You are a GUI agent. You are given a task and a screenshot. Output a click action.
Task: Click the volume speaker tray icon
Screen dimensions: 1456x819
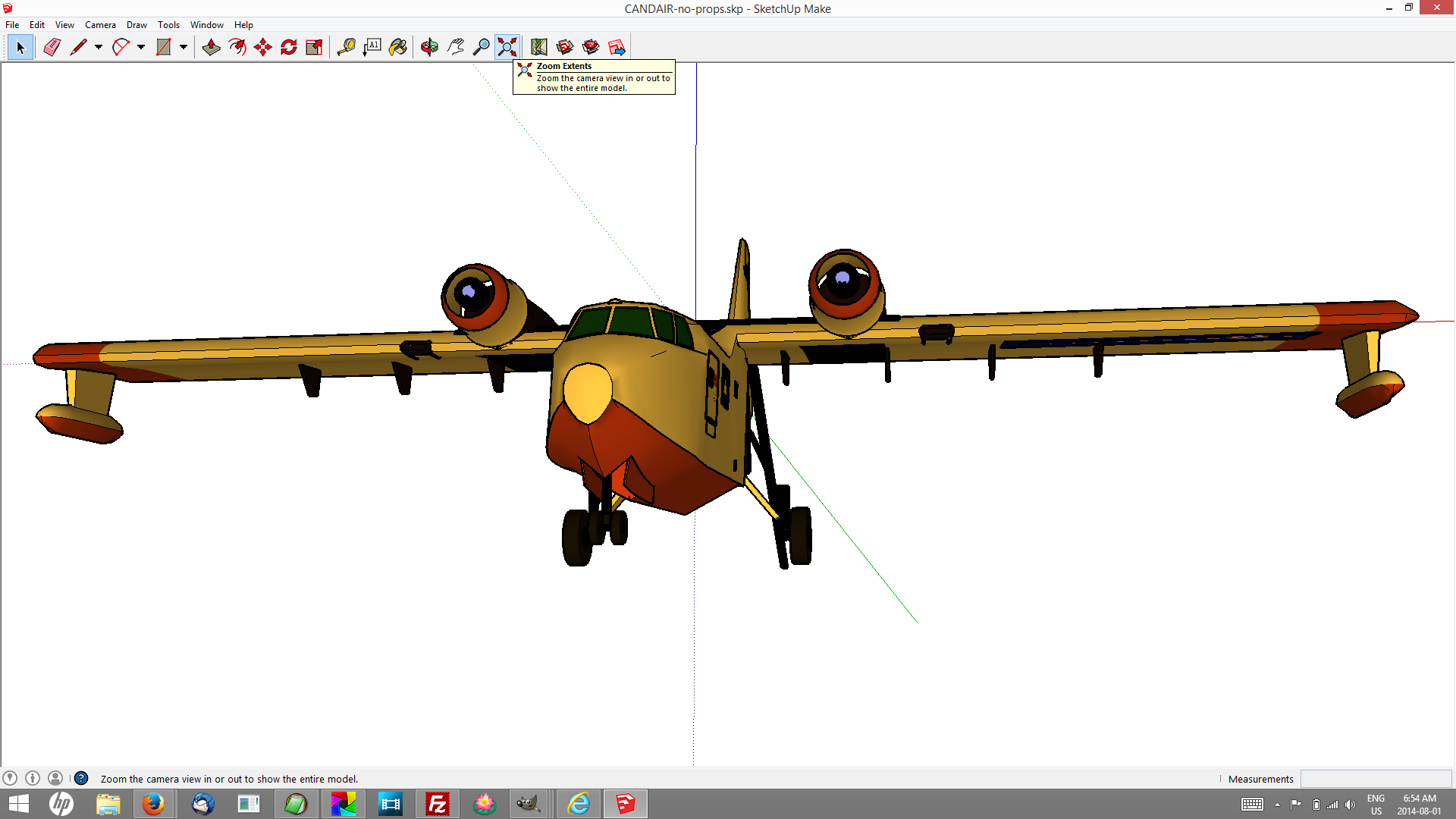click(x=1350, y=805)
